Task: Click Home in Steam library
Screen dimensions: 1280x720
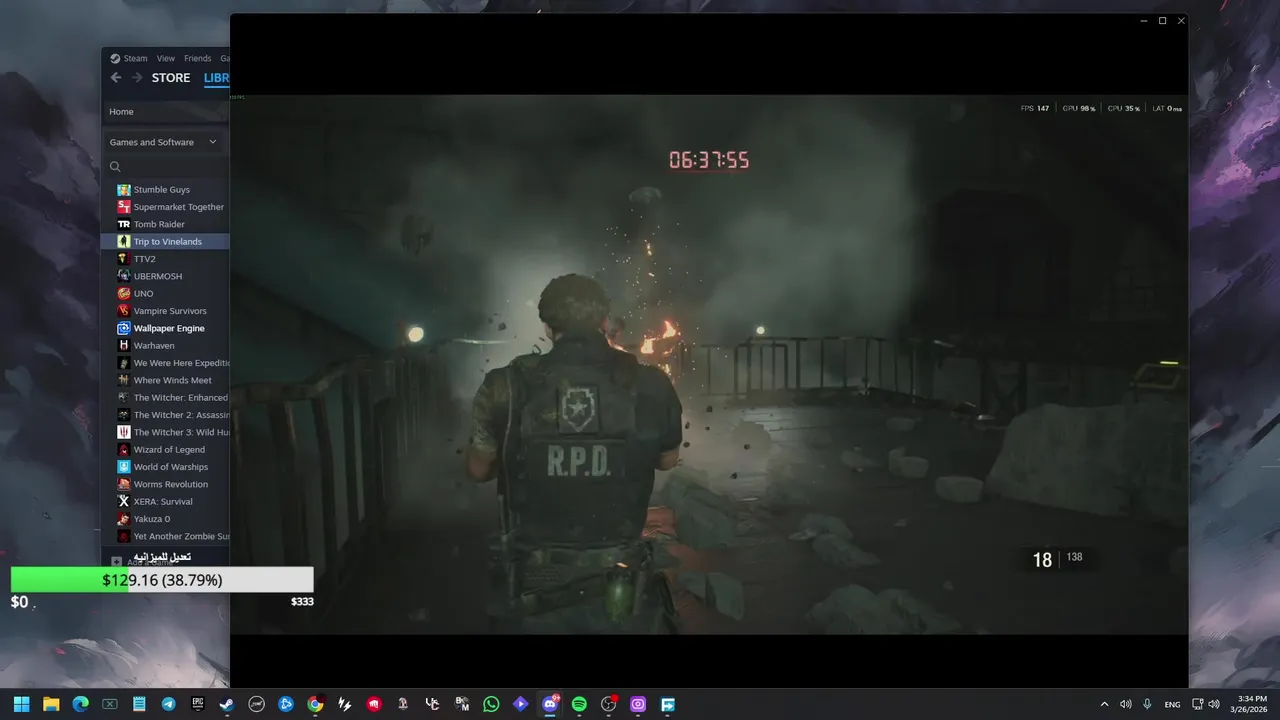Action: (x=121, y=112)
